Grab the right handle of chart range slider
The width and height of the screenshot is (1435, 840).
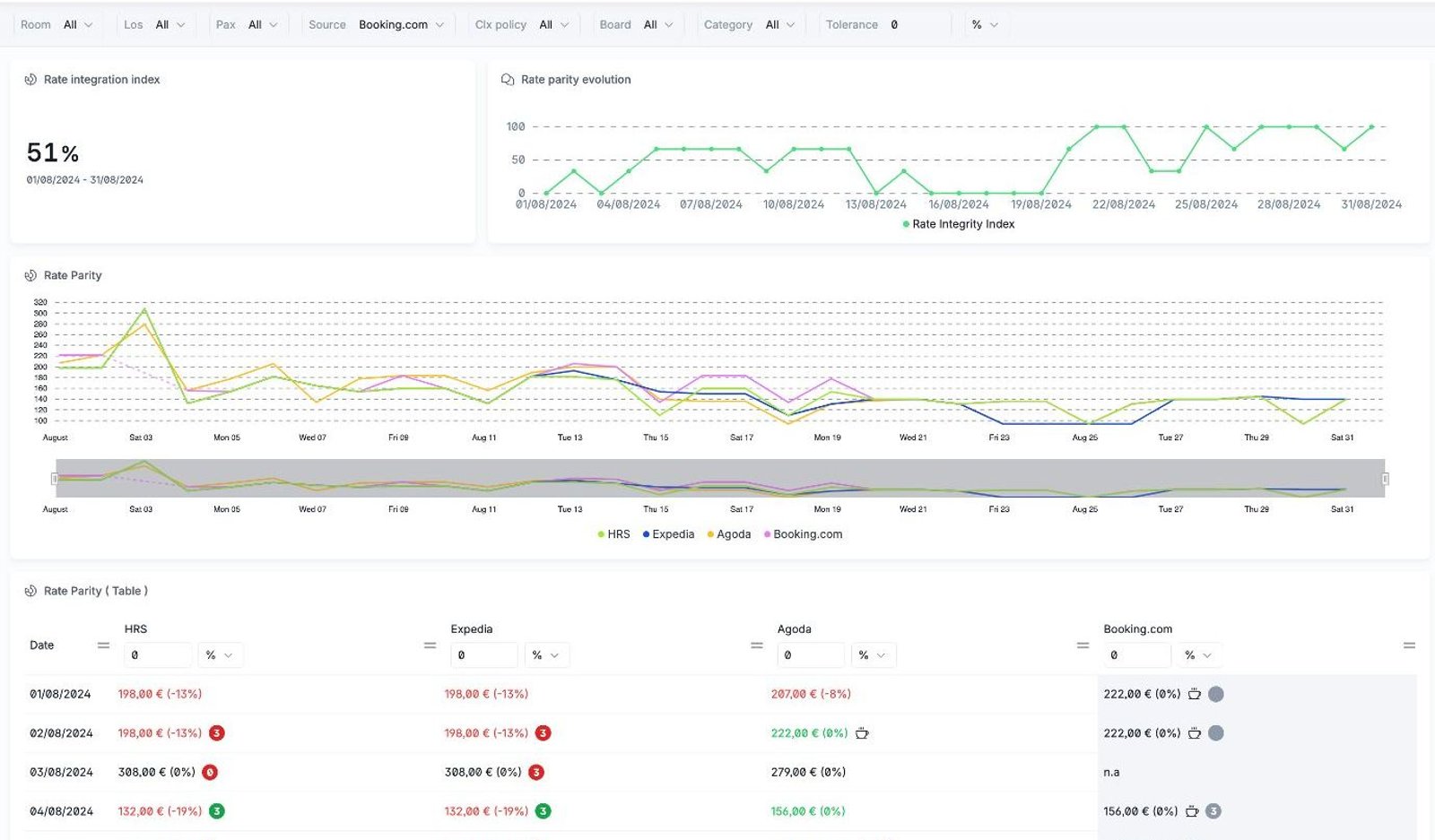(x=1386, y=479)
